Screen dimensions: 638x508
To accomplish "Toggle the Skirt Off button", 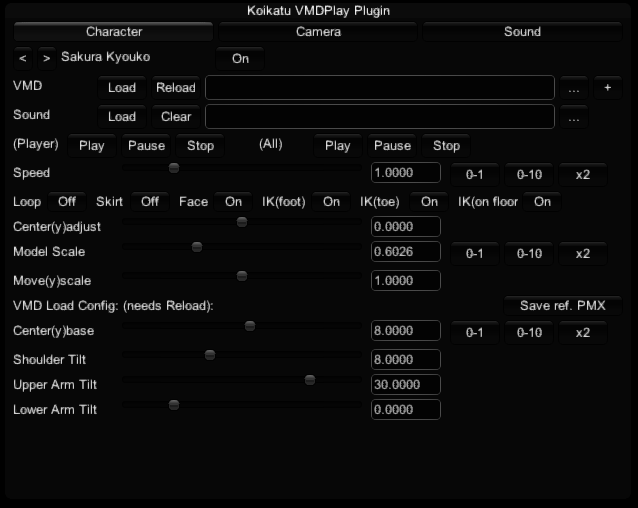I will coord(150,201).
